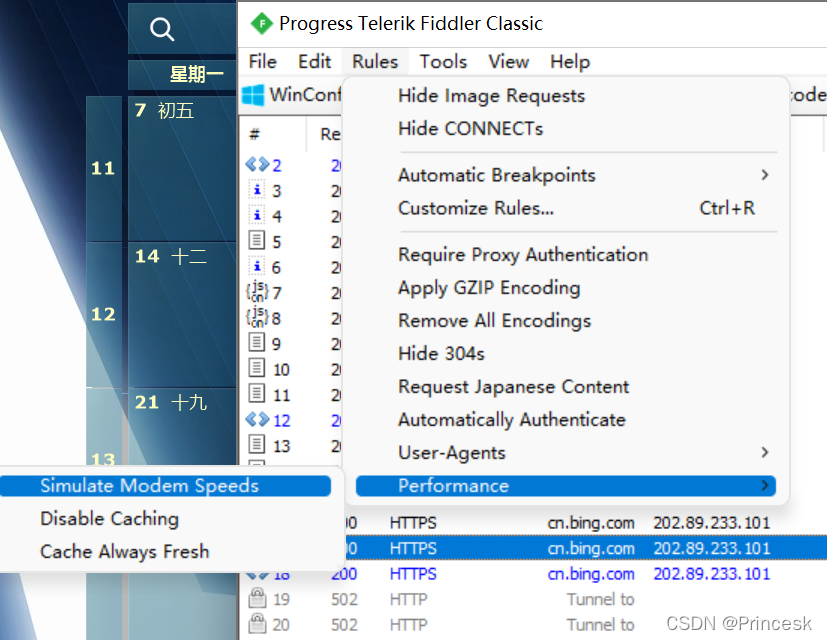
Task: Select session 10 document icon
Action: [257, 368]
